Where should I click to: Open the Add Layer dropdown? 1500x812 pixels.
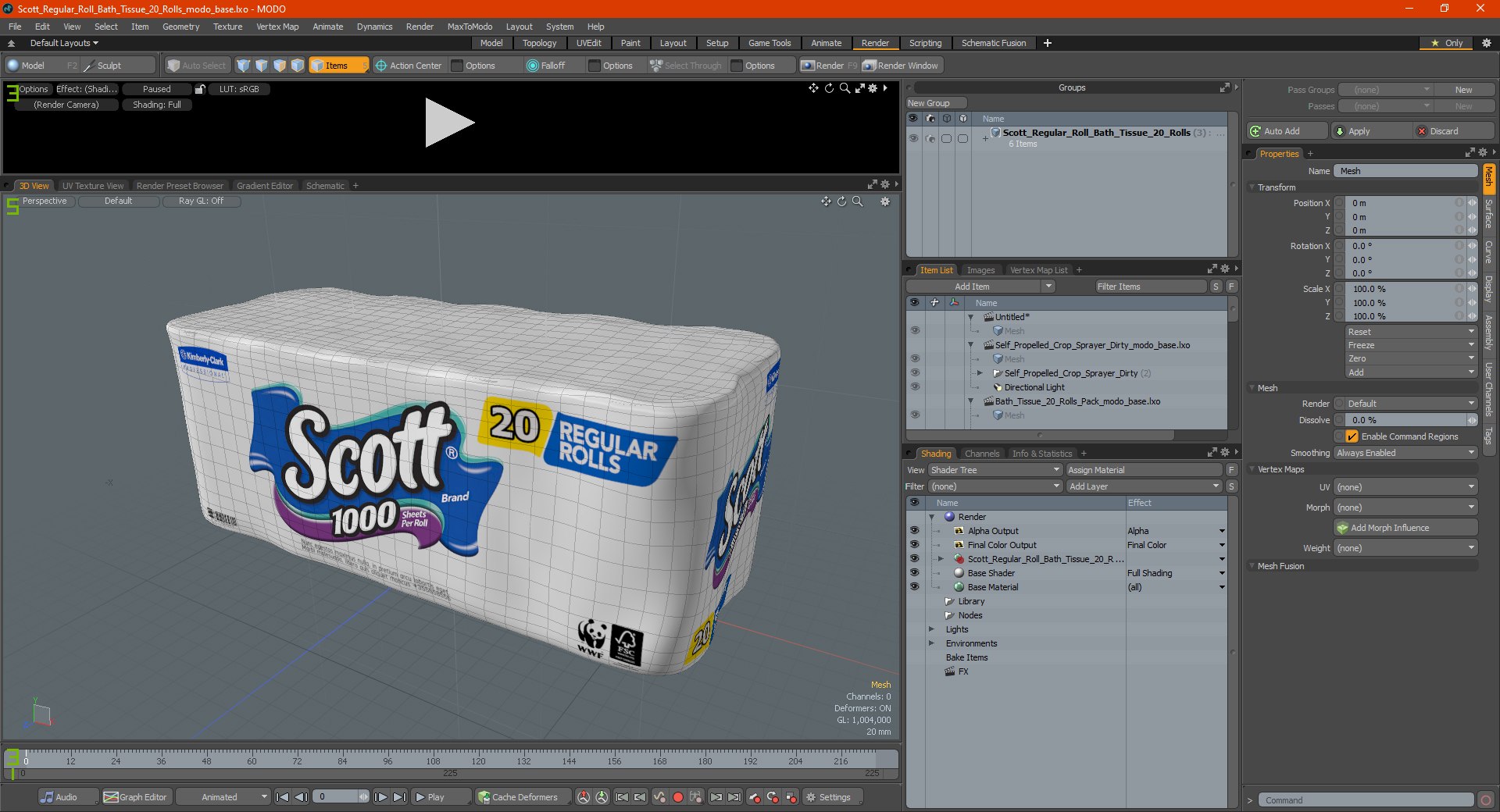[1144, 486]
